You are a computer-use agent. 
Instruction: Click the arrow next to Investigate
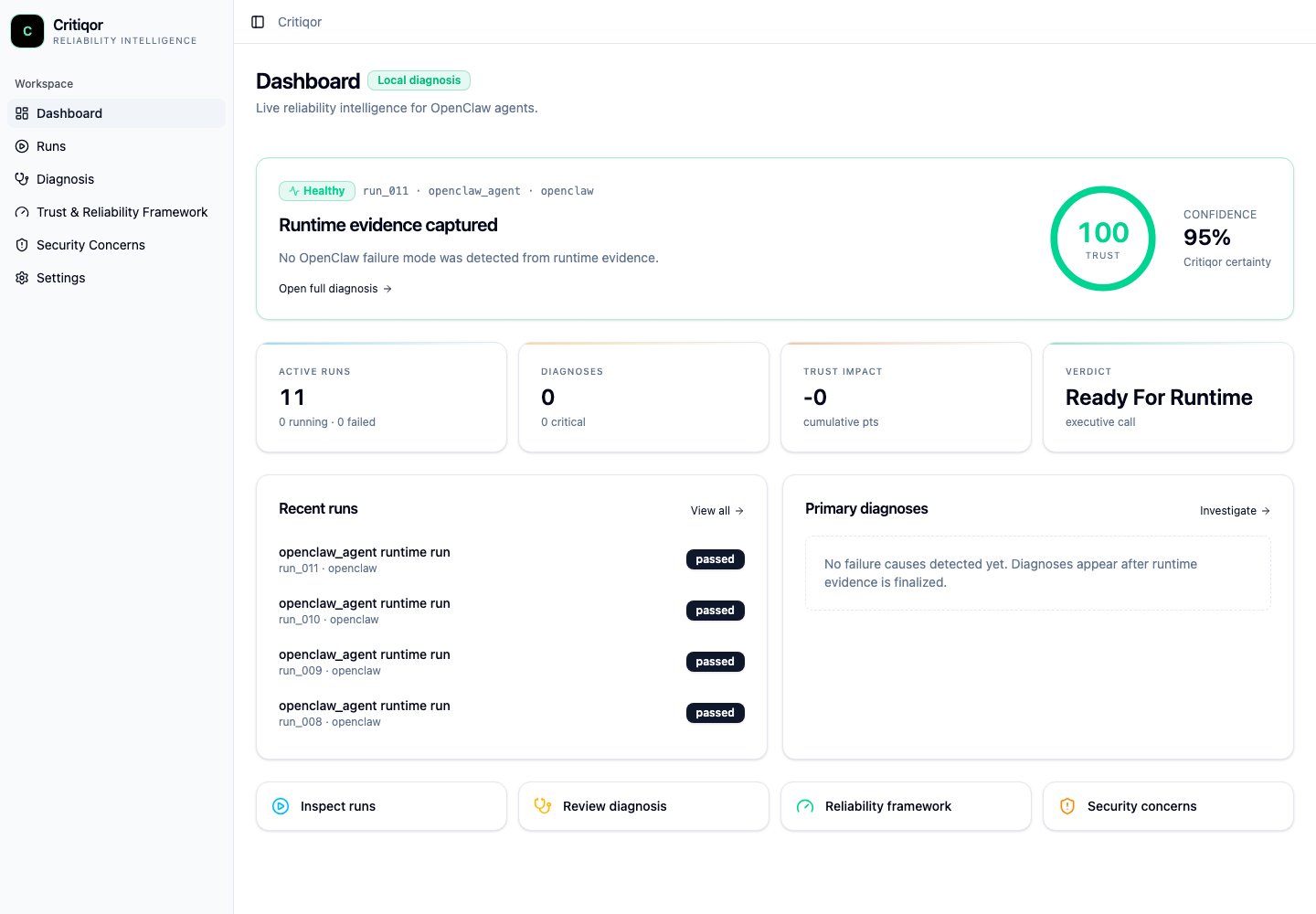click(1266, 511)
